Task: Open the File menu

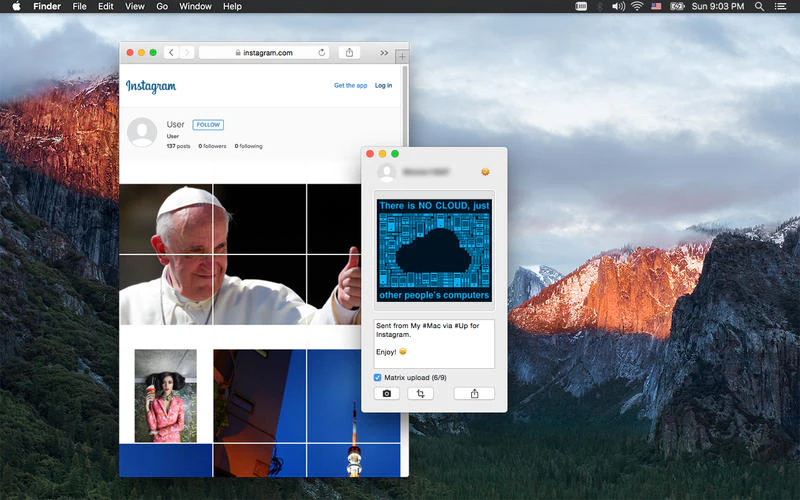Action: click(x=79, y=6)
